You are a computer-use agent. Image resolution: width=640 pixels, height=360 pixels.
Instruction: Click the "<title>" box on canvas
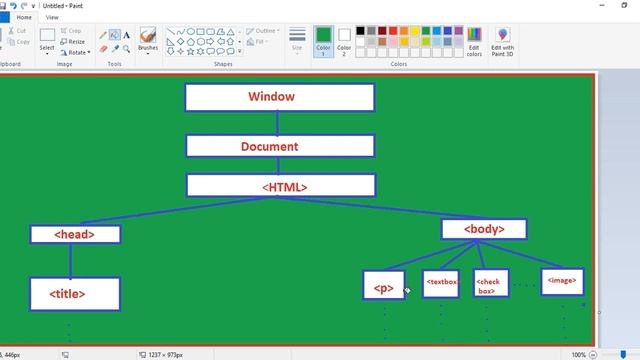(75, 294)
